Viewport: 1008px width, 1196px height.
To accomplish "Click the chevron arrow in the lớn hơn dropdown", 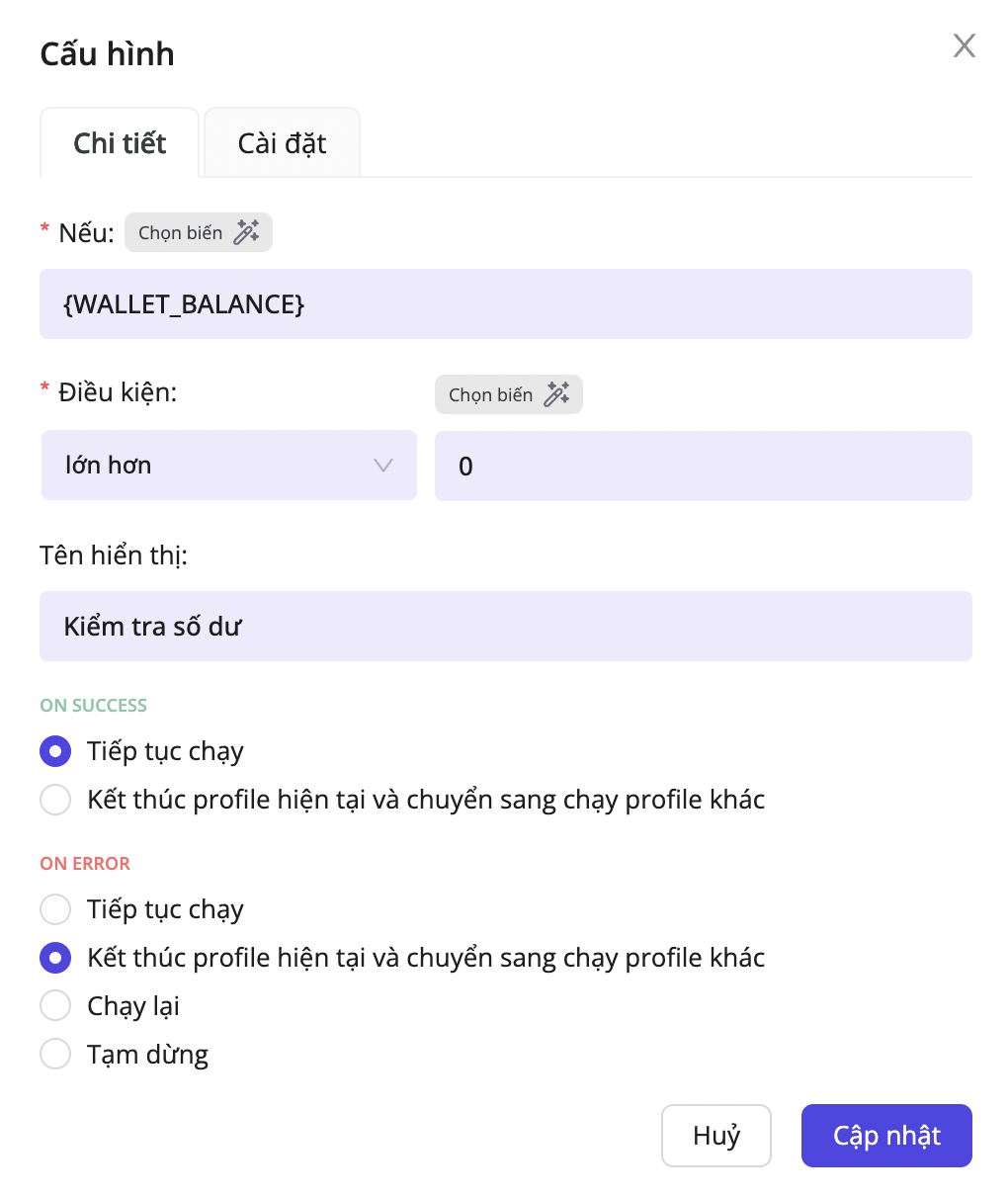I will pos(383,466).
